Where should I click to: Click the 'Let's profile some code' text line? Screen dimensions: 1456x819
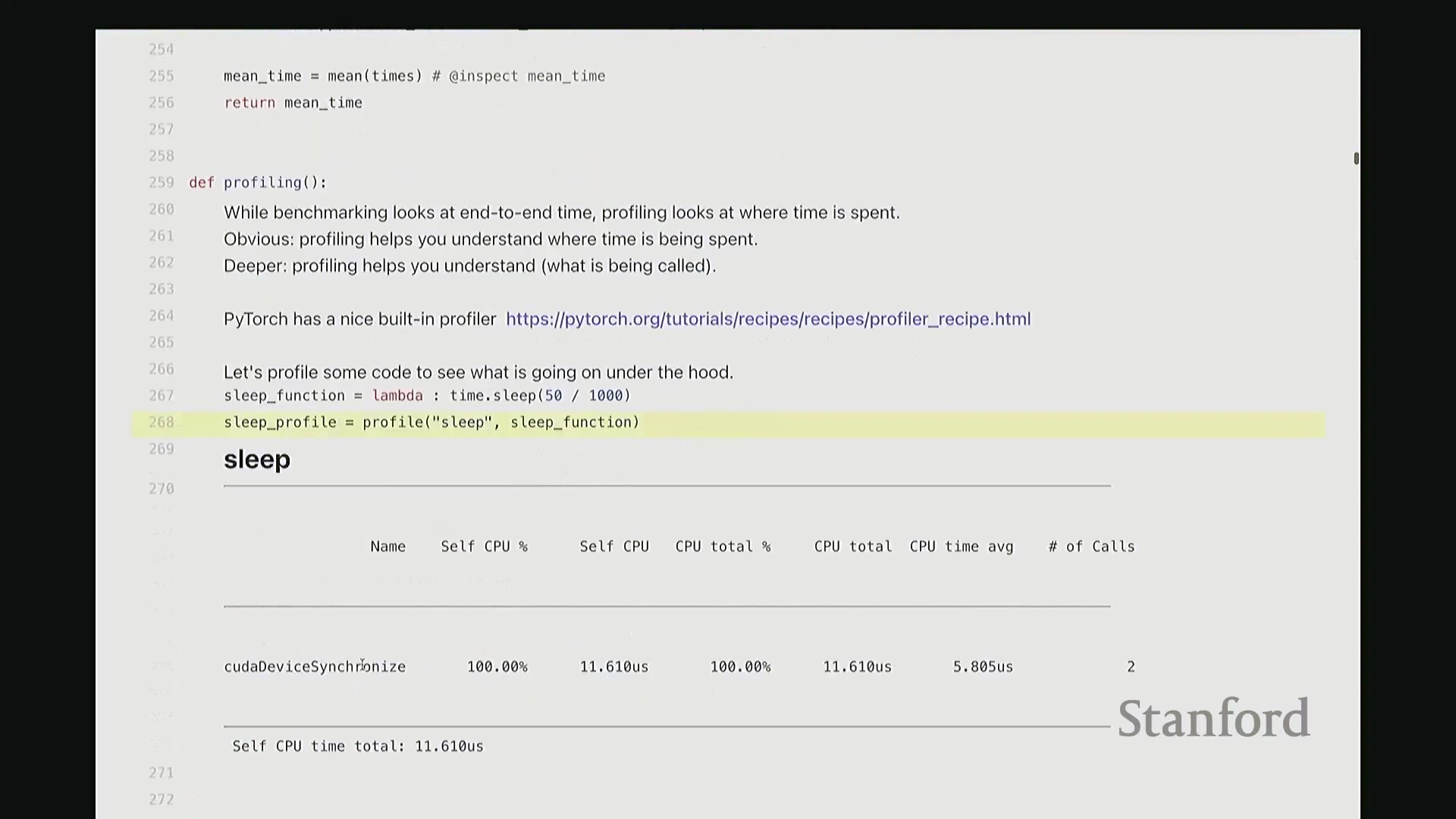pyautogui.click(x=478, y=372)
